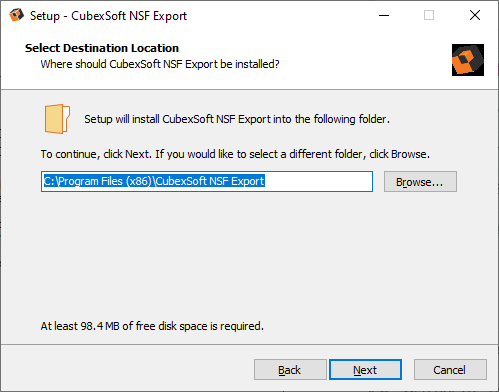This screenshot has width=499, height=392.
Task: Continue installation with Next button
Action: click(x=365, y=370)
